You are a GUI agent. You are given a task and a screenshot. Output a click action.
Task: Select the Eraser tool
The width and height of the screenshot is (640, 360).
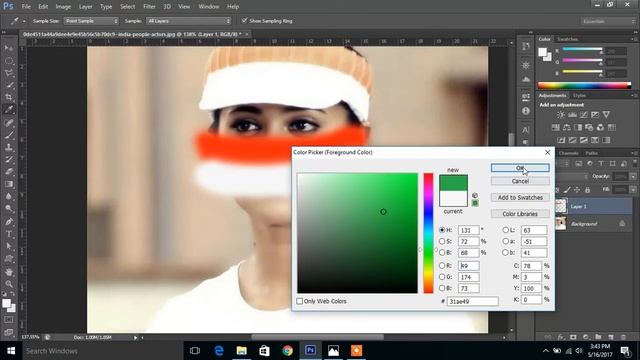(x=9, y=172)
